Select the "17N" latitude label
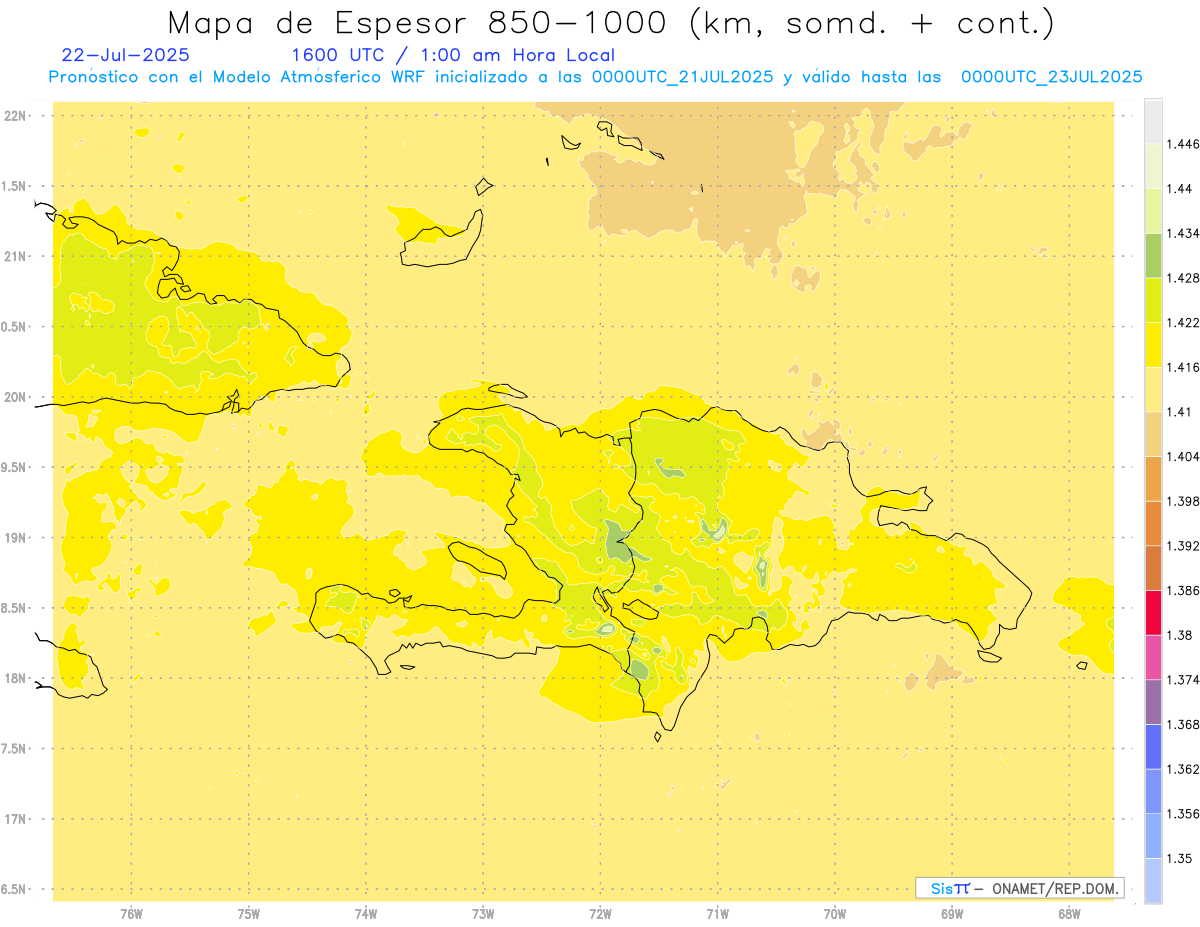 click(x=14, y=819)
